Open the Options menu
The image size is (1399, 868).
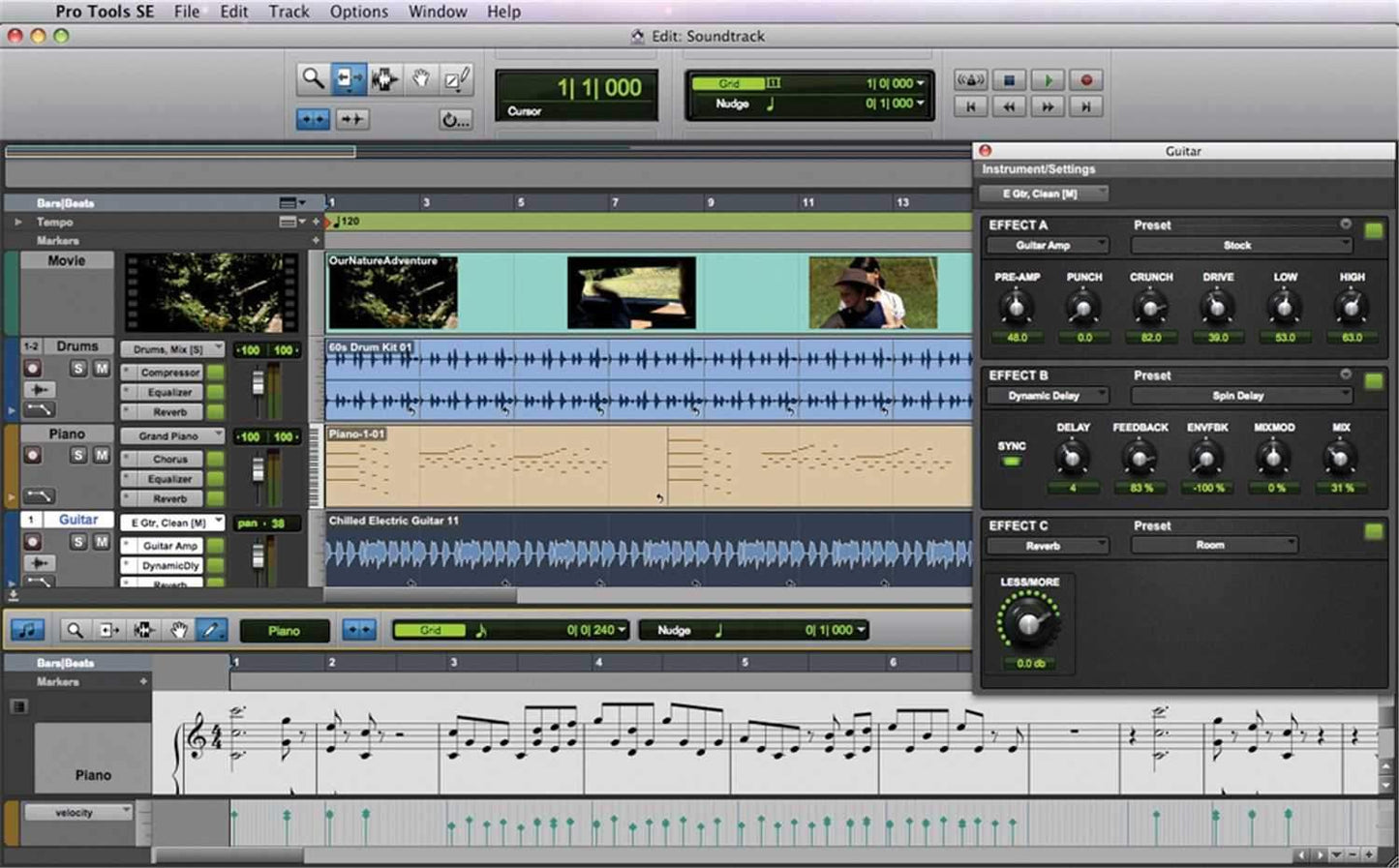point(358,12)
